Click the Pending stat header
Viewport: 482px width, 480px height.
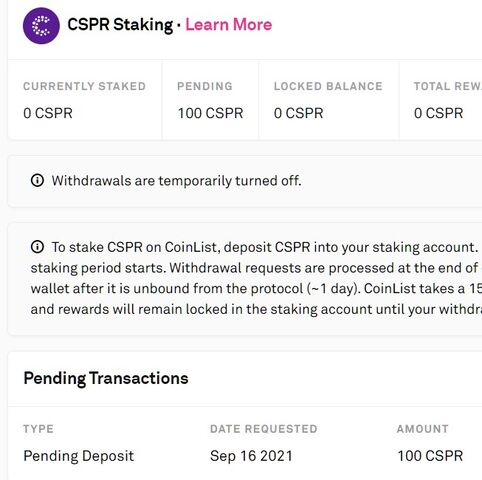click(205, 86)
